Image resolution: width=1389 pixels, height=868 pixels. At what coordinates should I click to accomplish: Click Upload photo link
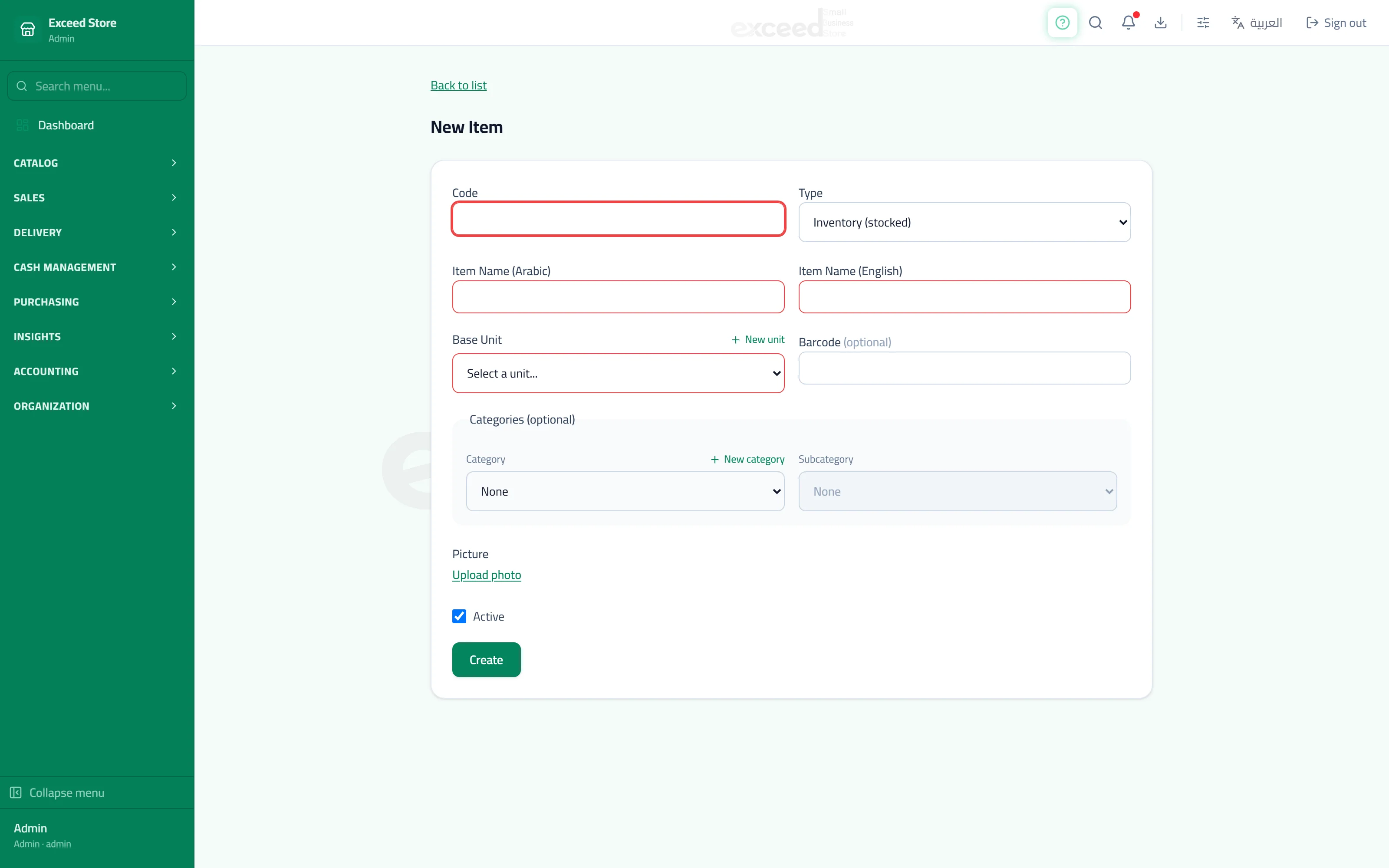486,575
